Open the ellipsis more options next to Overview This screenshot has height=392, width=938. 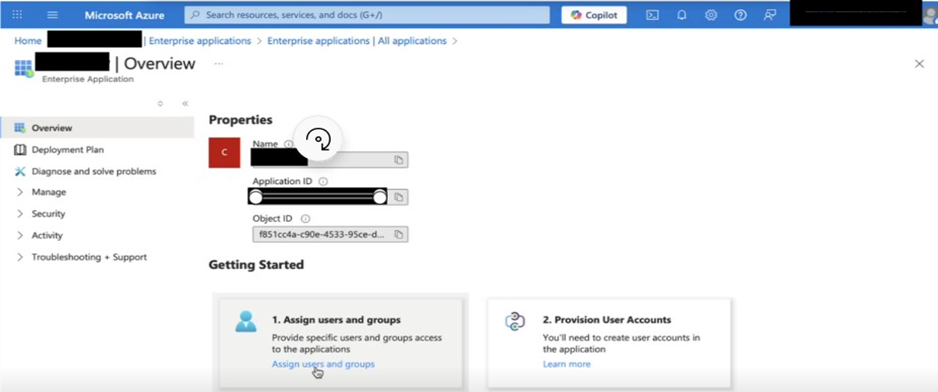pos(219,63)
